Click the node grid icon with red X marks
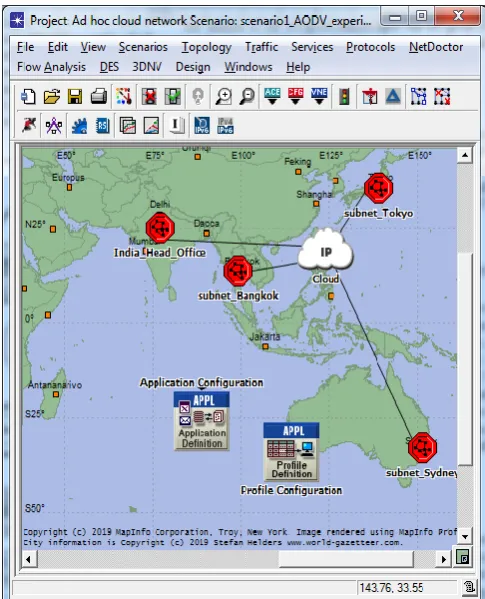This screenshot has height=599, width=485. [442, 97]
